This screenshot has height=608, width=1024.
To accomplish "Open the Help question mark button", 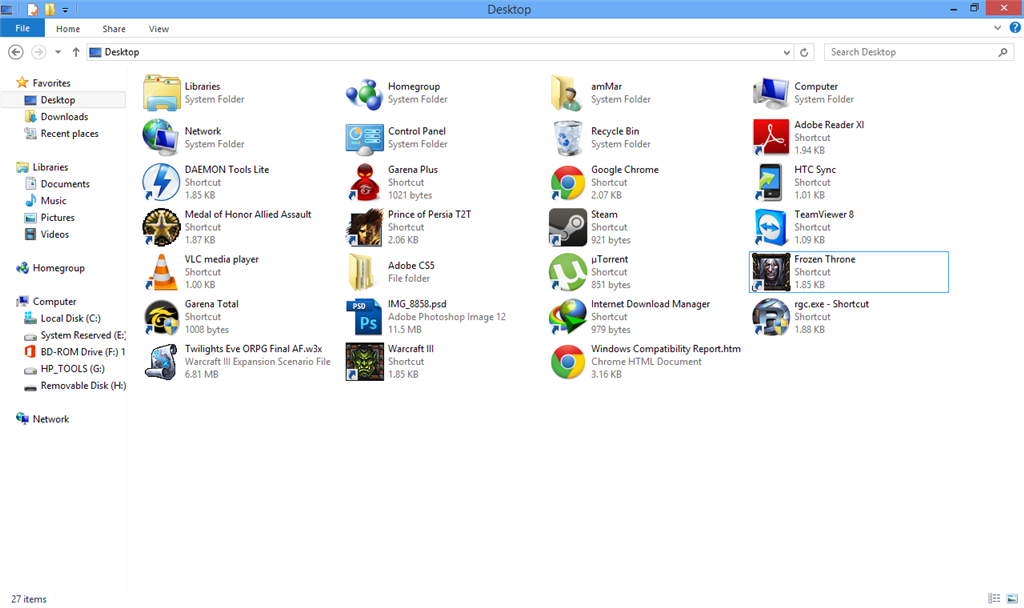I will tap(1015, 27).
